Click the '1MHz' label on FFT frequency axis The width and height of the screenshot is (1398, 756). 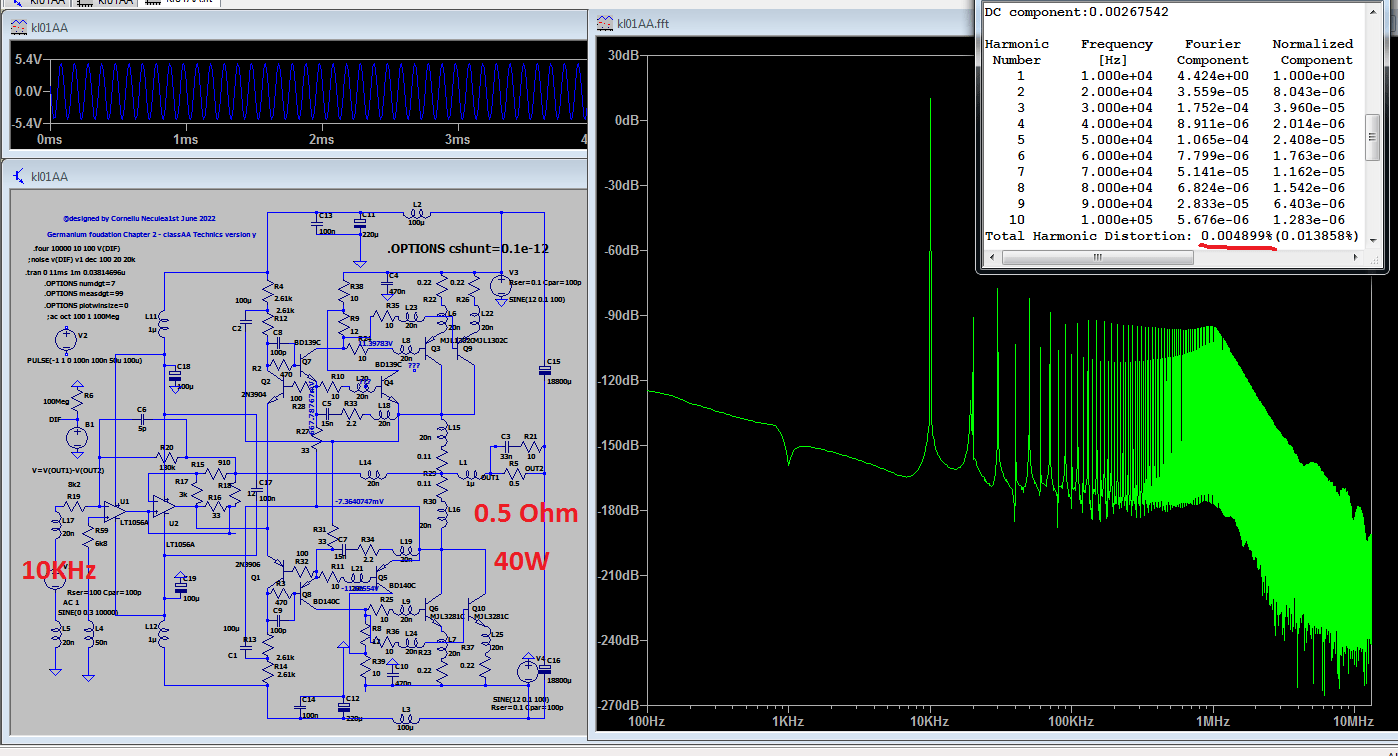point(1212,721)
